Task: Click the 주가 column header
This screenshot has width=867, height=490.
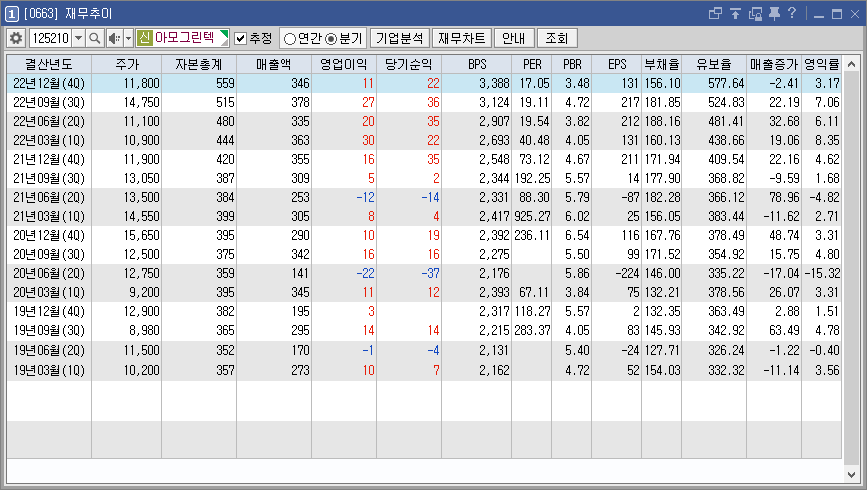Action: pyautogui.click(x=127, y=64)
